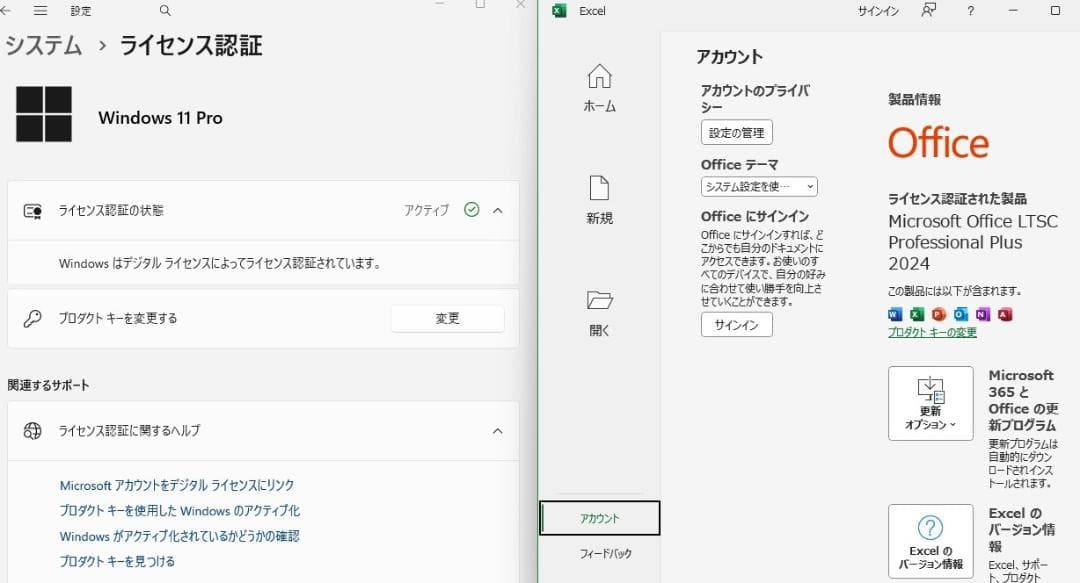Click the ライセンス認証された製品 label
The image size is (1080, 583).
click(x=957, y=198)
